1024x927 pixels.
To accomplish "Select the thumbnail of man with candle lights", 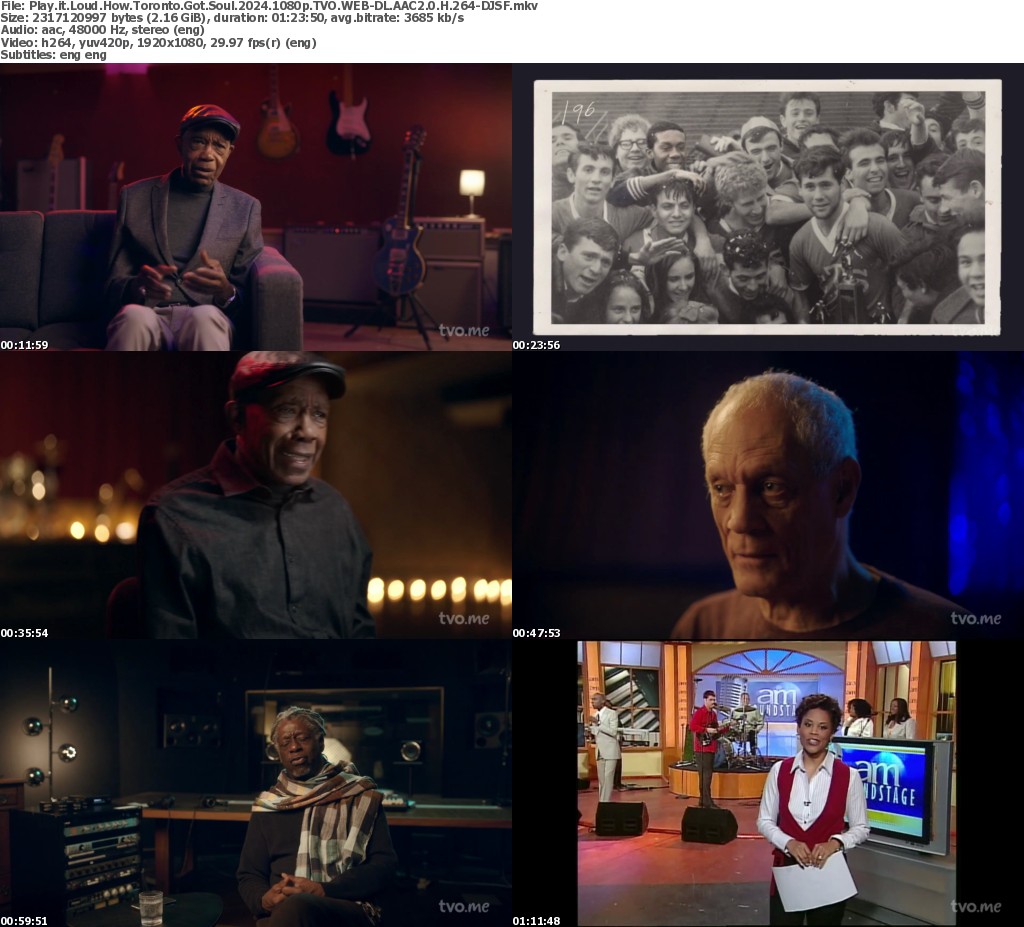I will (256, 495).
